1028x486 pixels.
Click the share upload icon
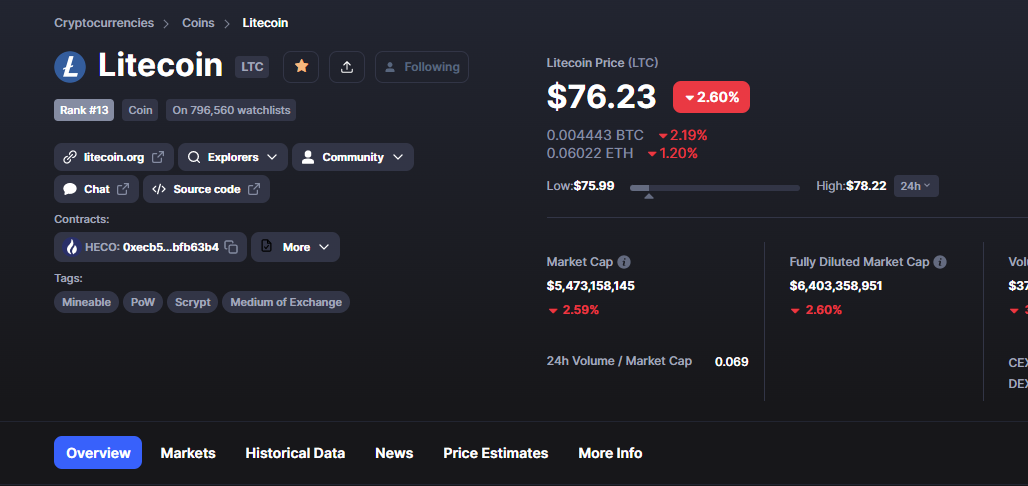pyautogui.click(x=347, y=67)
